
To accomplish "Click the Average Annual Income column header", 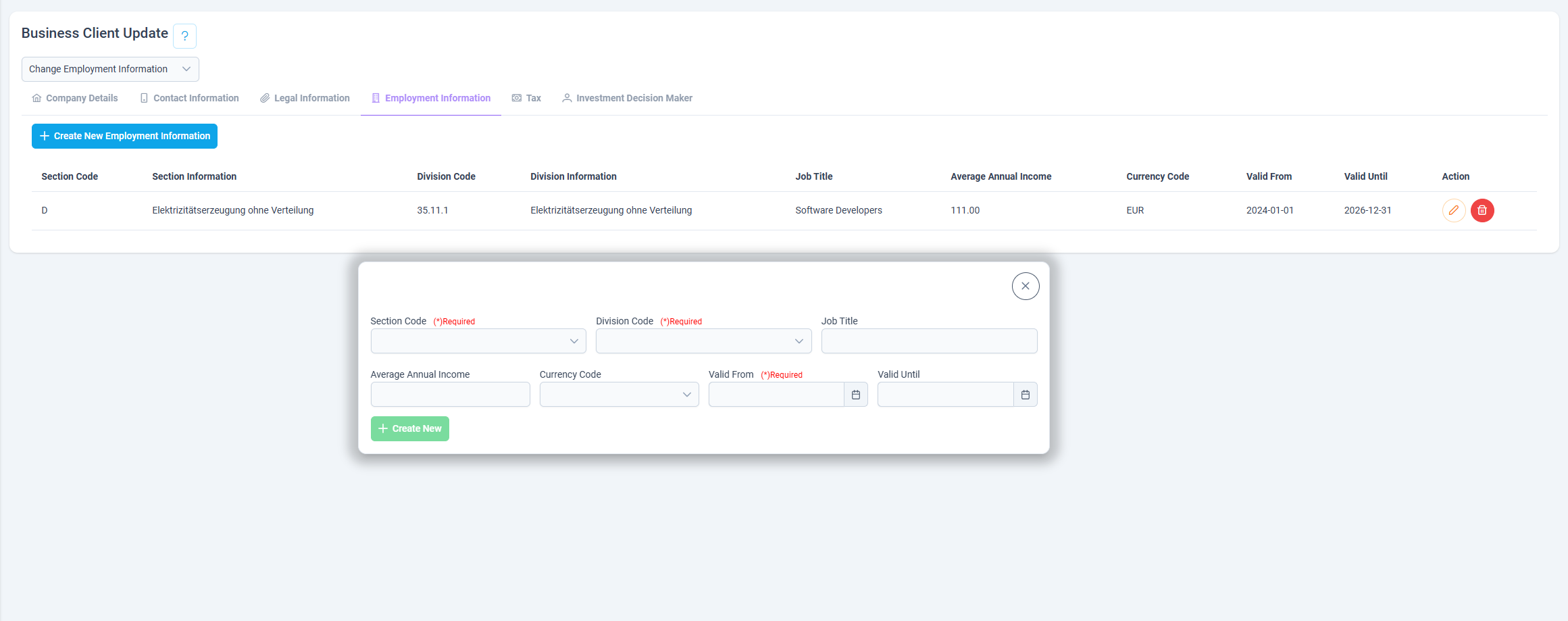I will pyautogui.click(x=1001, y=176).
